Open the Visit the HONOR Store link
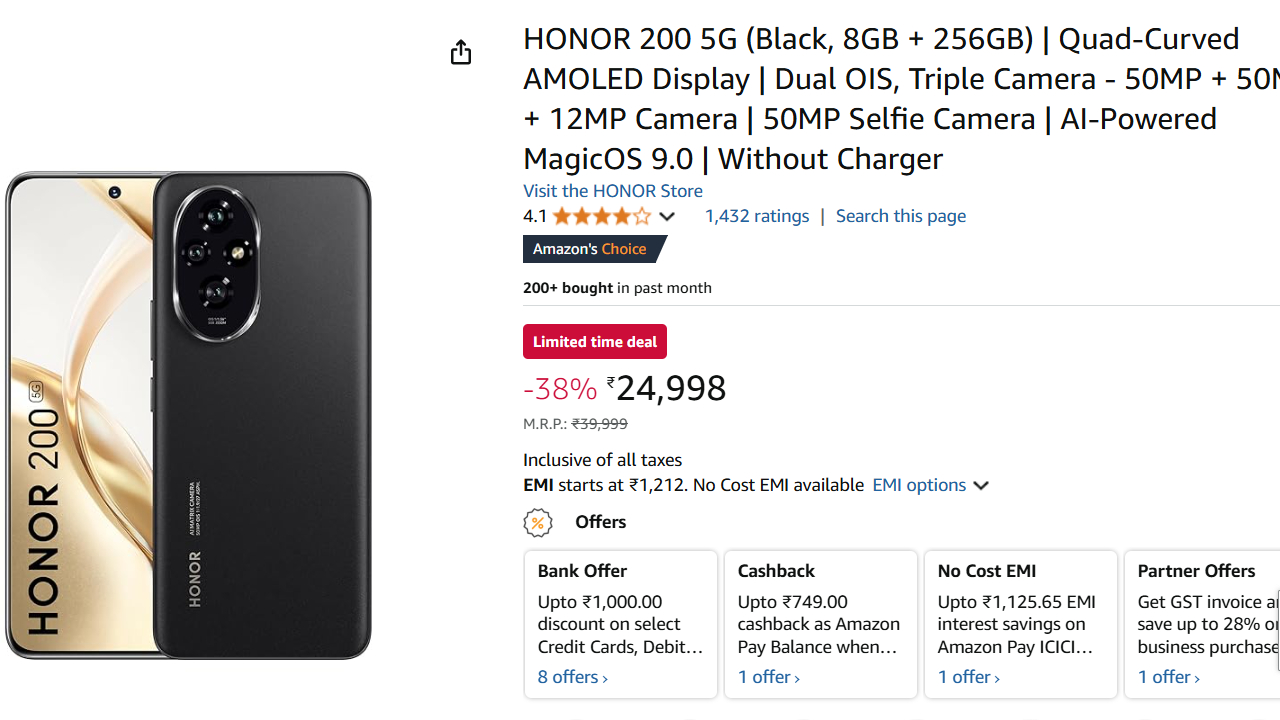 [x=612, y=191]
